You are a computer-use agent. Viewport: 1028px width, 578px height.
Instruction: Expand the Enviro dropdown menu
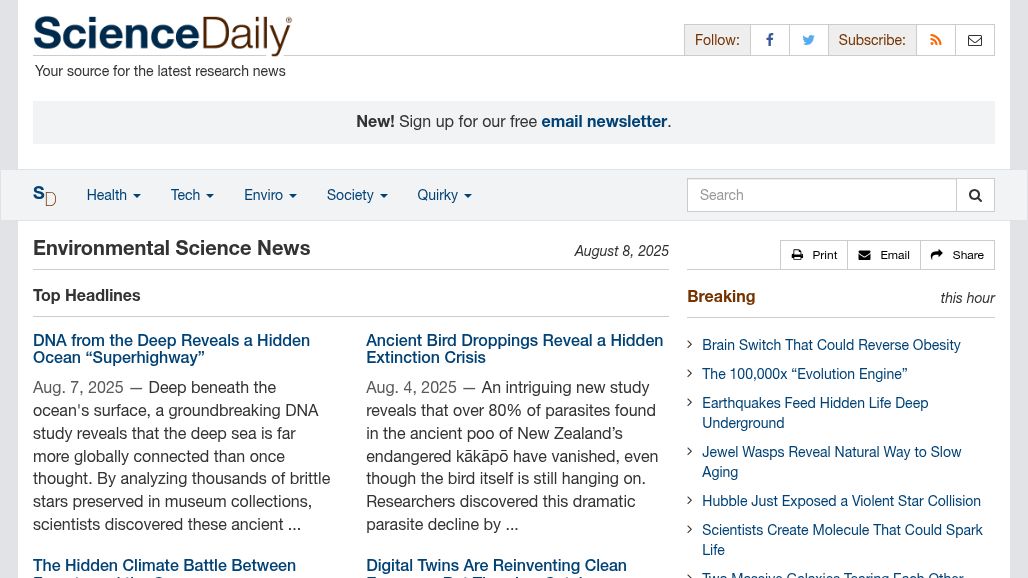click(270, 195)
